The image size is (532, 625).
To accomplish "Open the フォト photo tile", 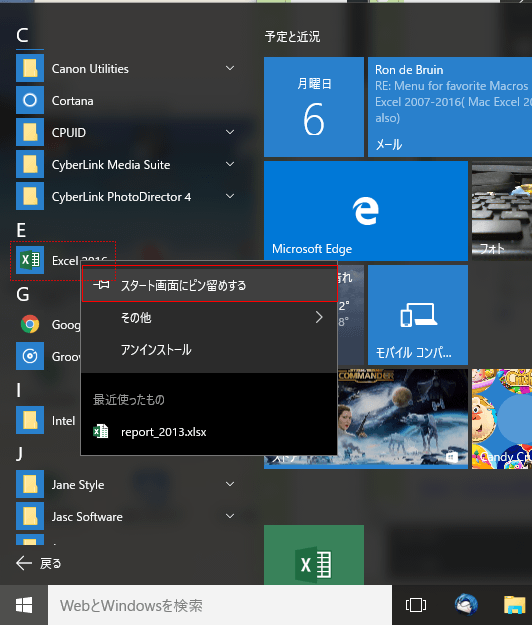I will click(x=502, y=211).
